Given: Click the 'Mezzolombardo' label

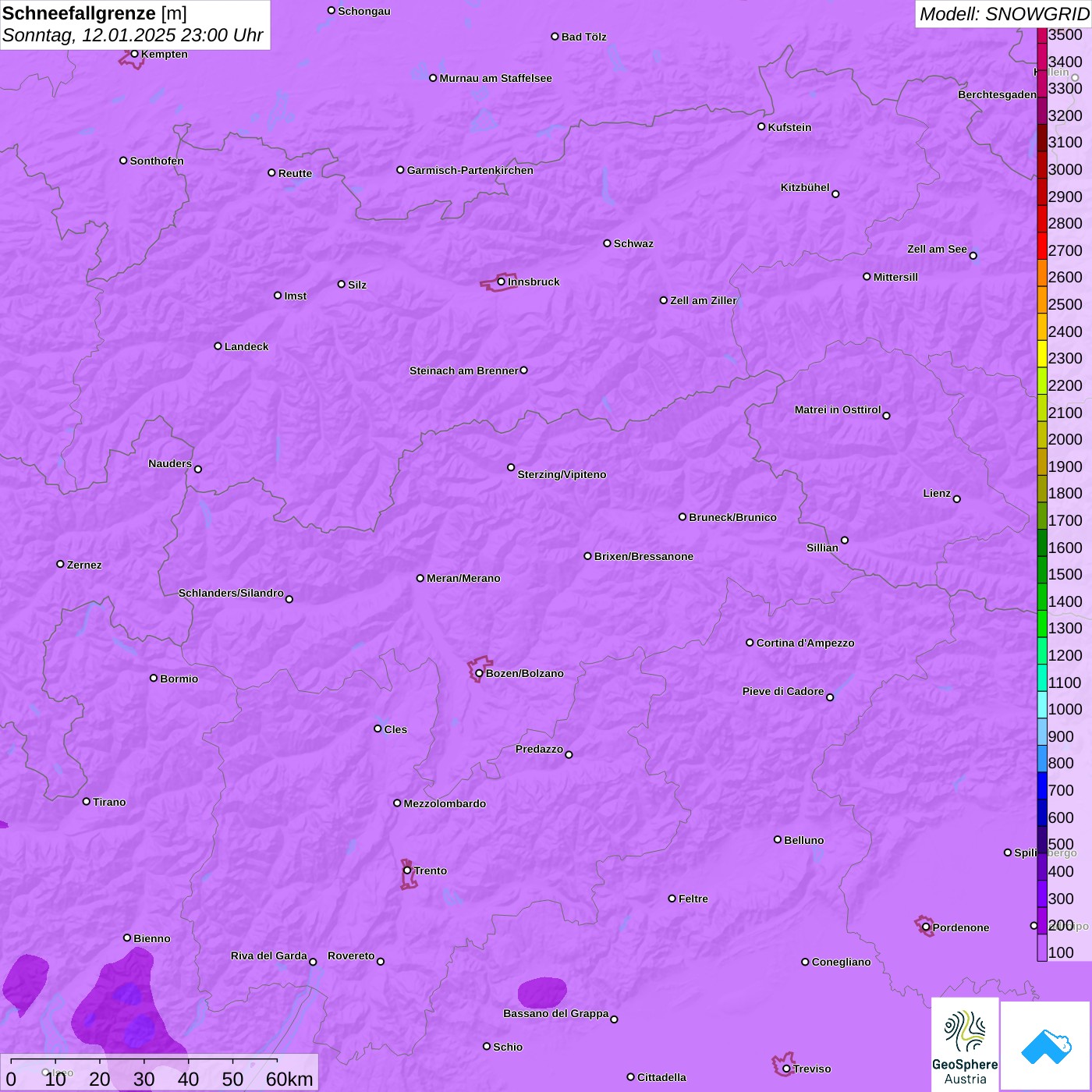Looking at the screenshot, I should [x=445, y=803].
